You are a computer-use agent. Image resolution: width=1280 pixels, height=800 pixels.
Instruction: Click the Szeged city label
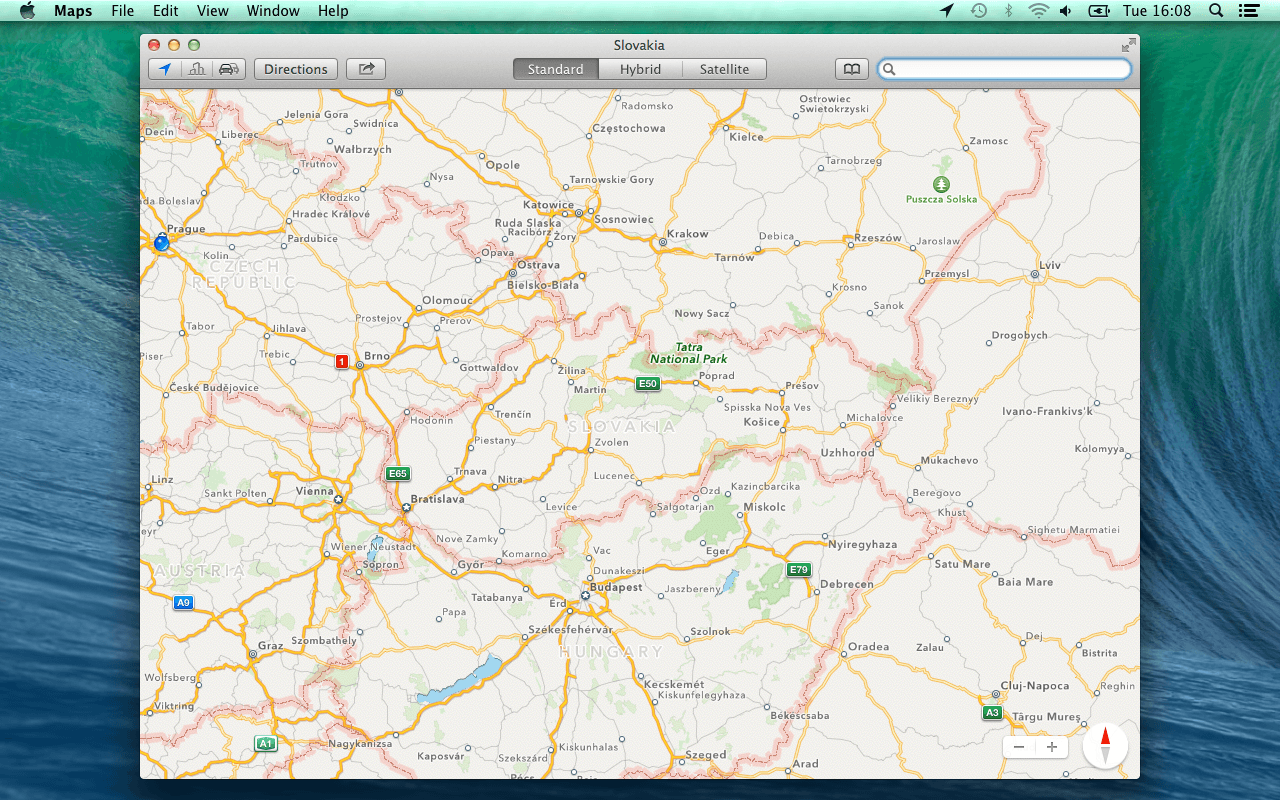[706, 755]
